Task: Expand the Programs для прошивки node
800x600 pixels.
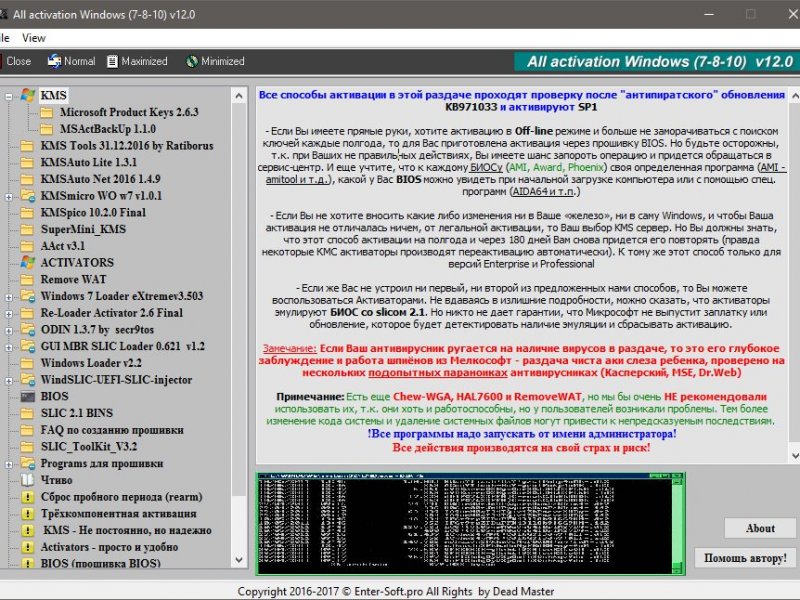Action: (x=9, y=464)
